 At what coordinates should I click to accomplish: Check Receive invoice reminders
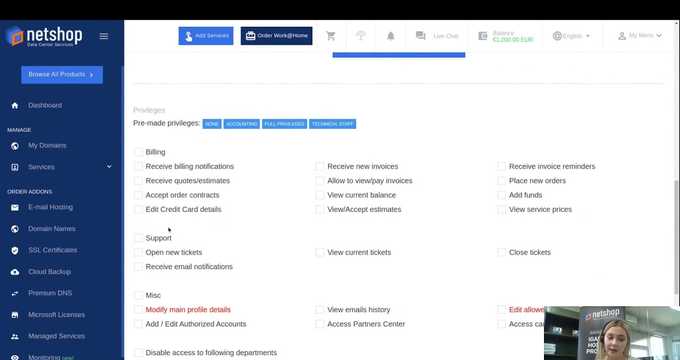(502, 166)
